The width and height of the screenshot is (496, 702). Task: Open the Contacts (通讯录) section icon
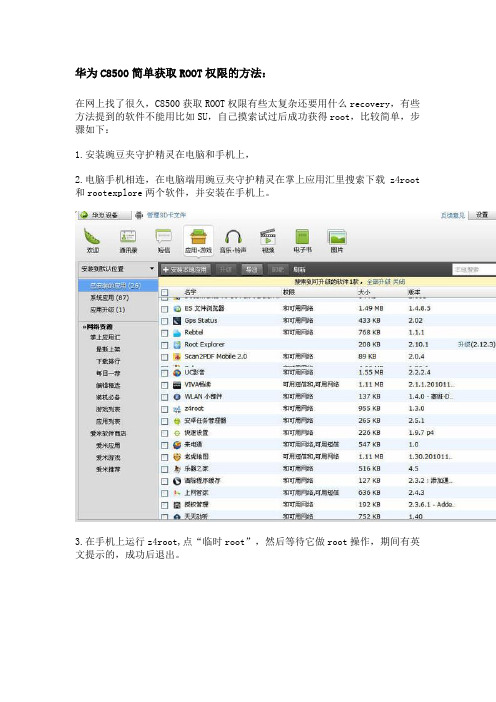tap(128, 236)
